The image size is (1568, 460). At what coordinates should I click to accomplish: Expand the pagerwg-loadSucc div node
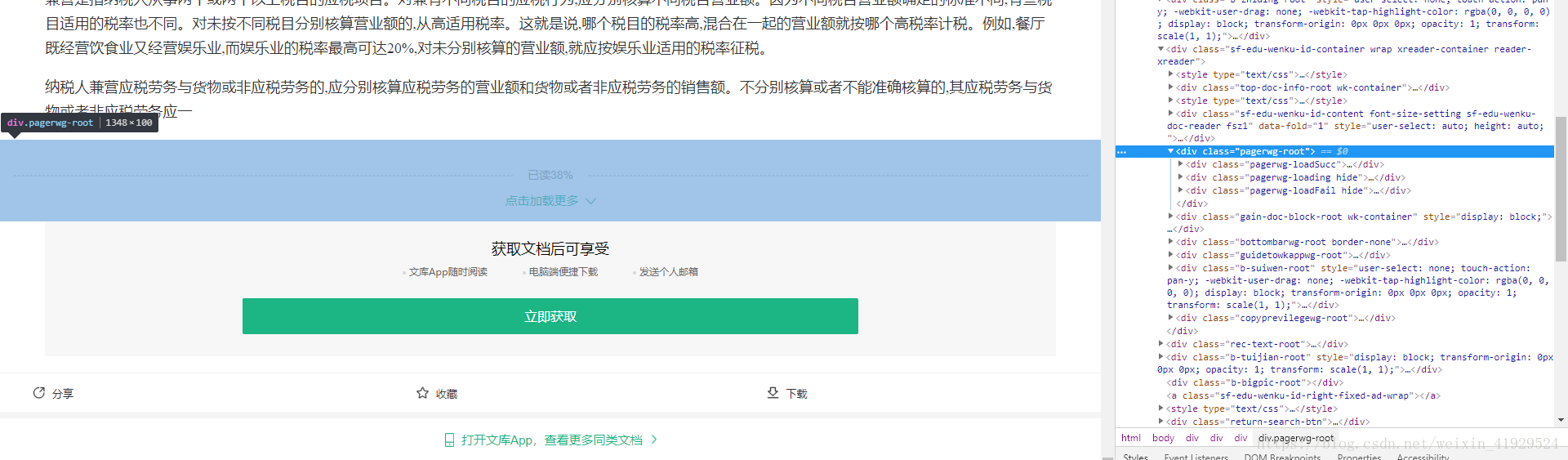(1180, 164)
